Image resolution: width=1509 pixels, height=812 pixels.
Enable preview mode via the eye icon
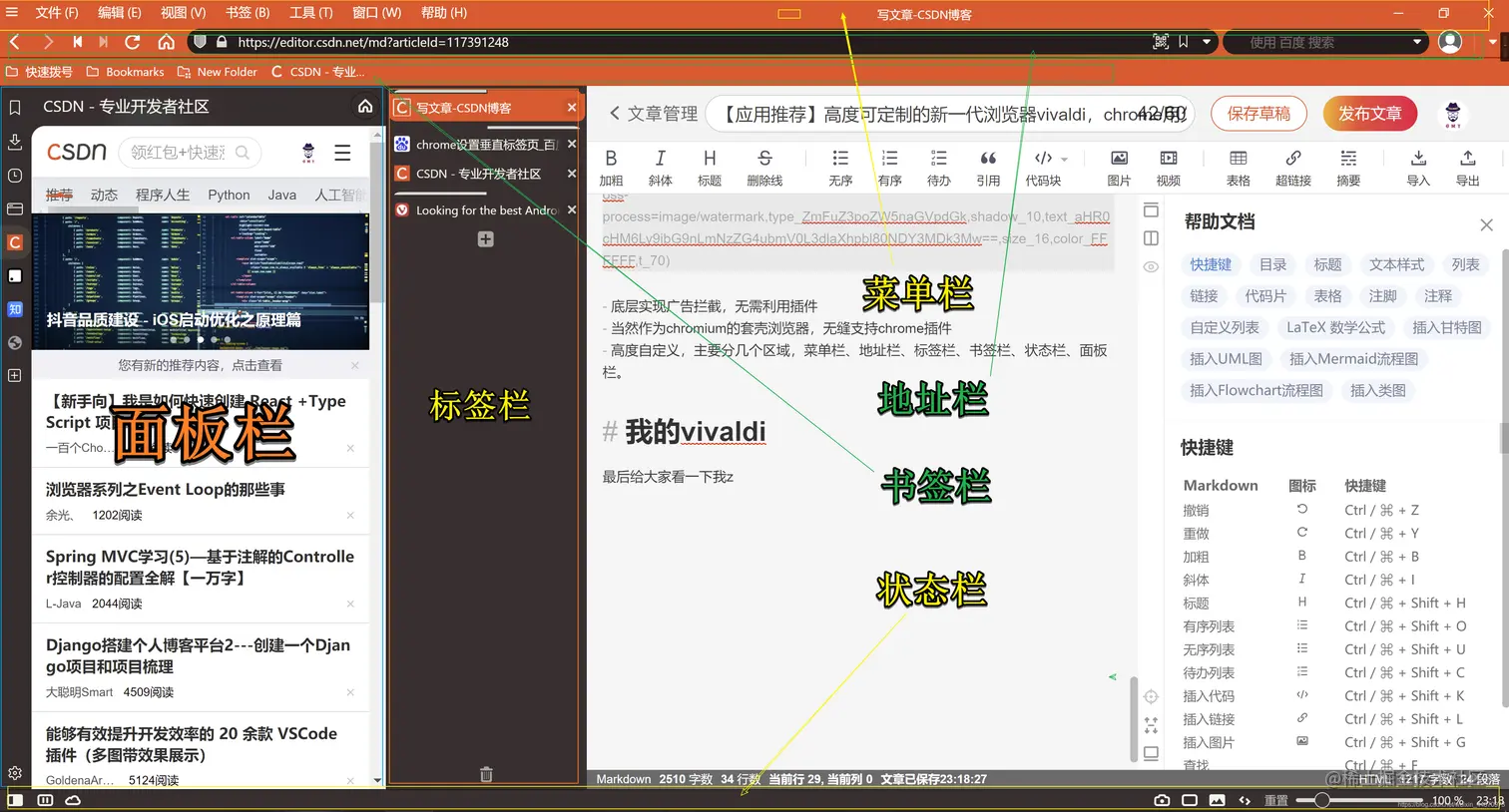point(1150,266)
